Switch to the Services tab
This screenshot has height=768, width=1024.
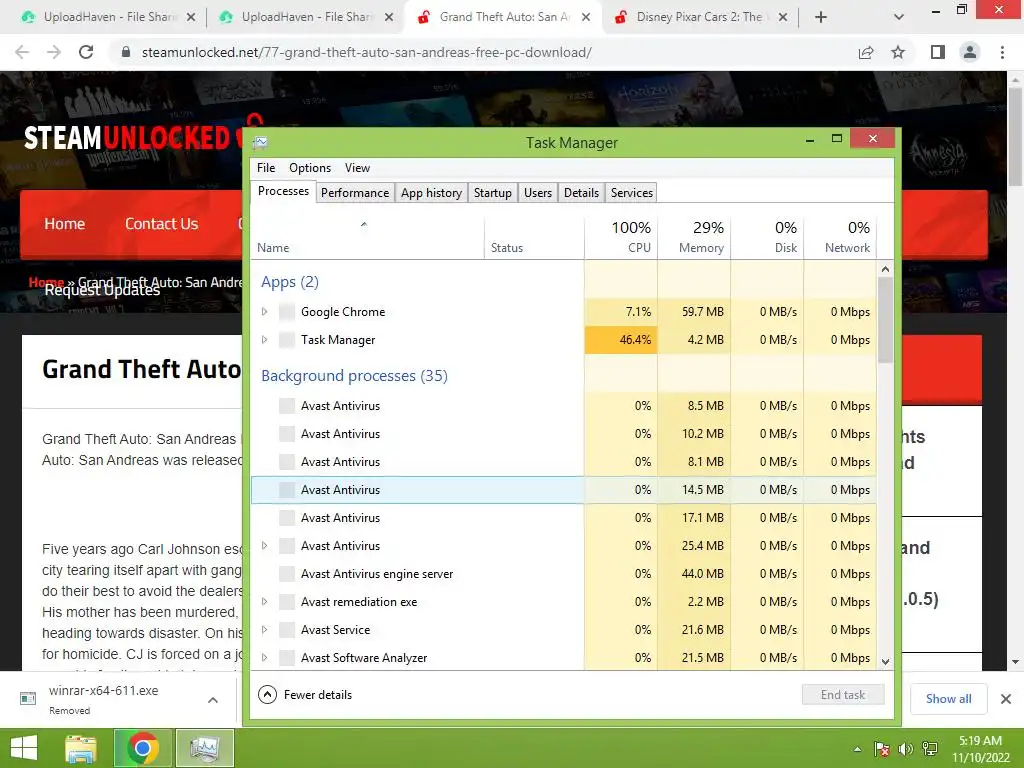click(632, 193)
